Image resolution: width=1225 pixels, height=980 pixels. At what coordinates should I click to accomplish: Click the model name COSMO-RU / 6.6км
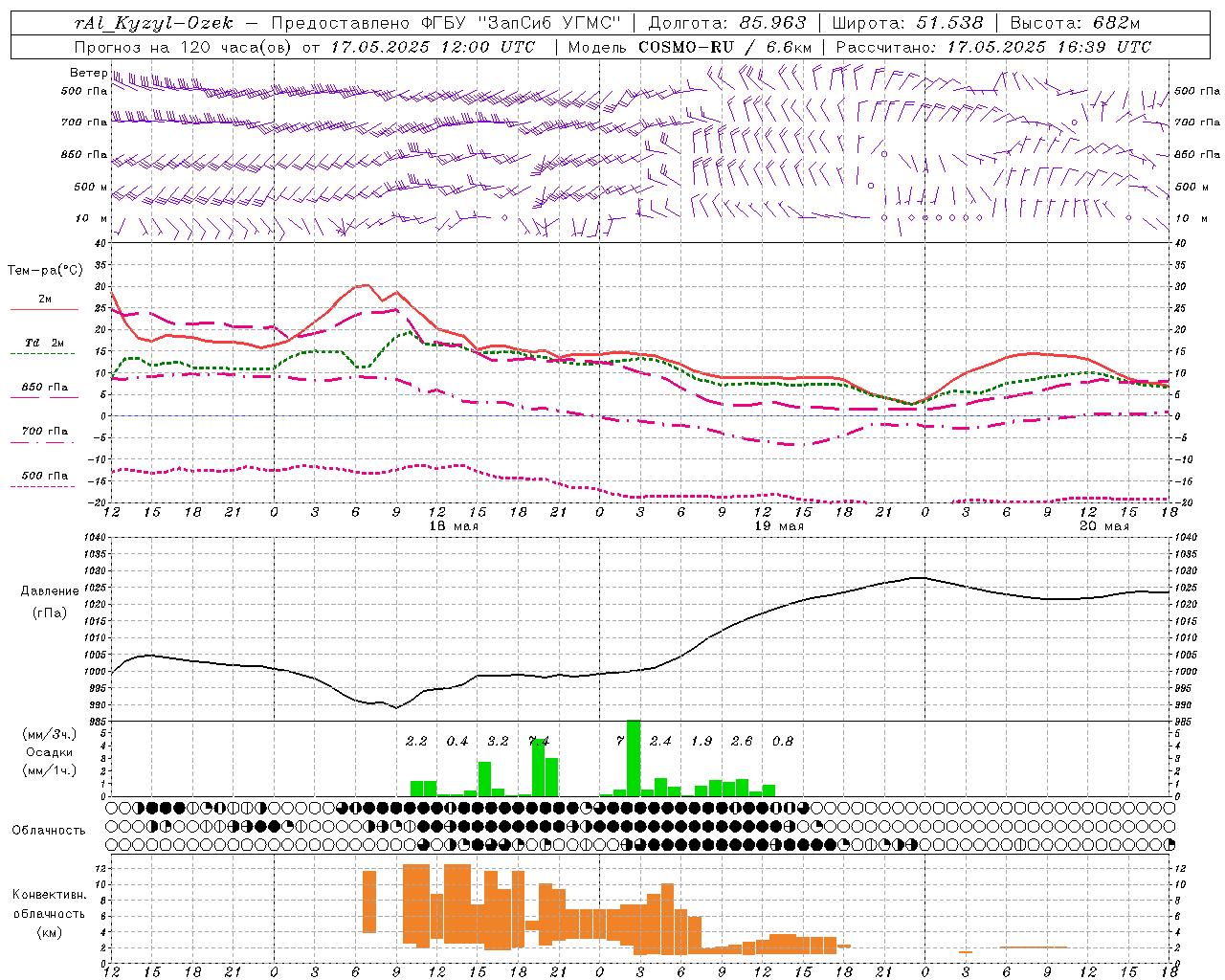point(725,47)
